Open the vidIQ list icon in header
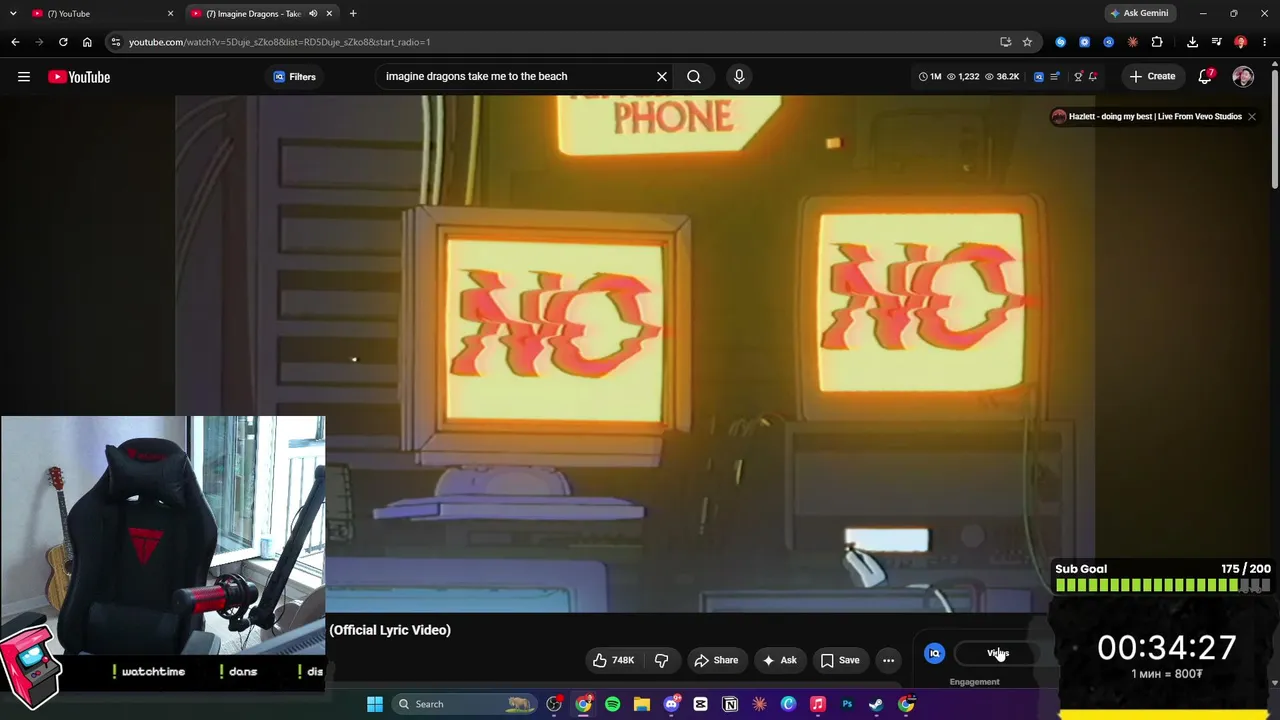Viewport: 1280px width, 720px height. [x=1055, y=76]
